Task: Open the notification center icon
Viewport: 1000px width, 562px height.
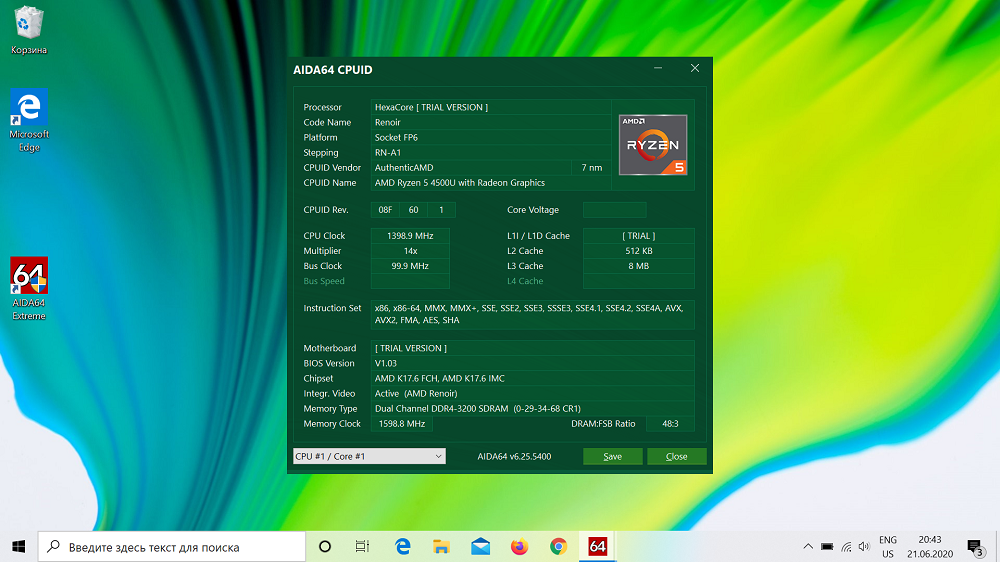Action: pos(974,547)
